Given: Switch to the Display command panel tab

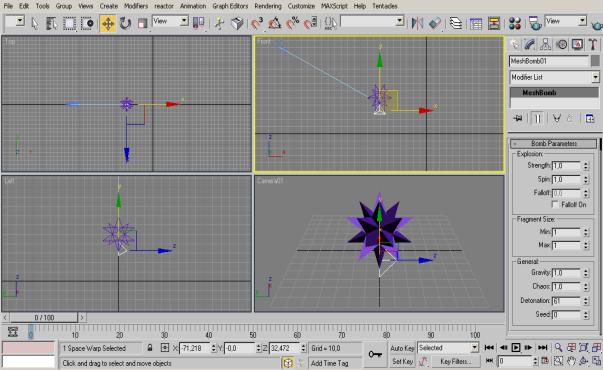Looking at the screenshot, I should pyautogui.click(x=577, y=45).
